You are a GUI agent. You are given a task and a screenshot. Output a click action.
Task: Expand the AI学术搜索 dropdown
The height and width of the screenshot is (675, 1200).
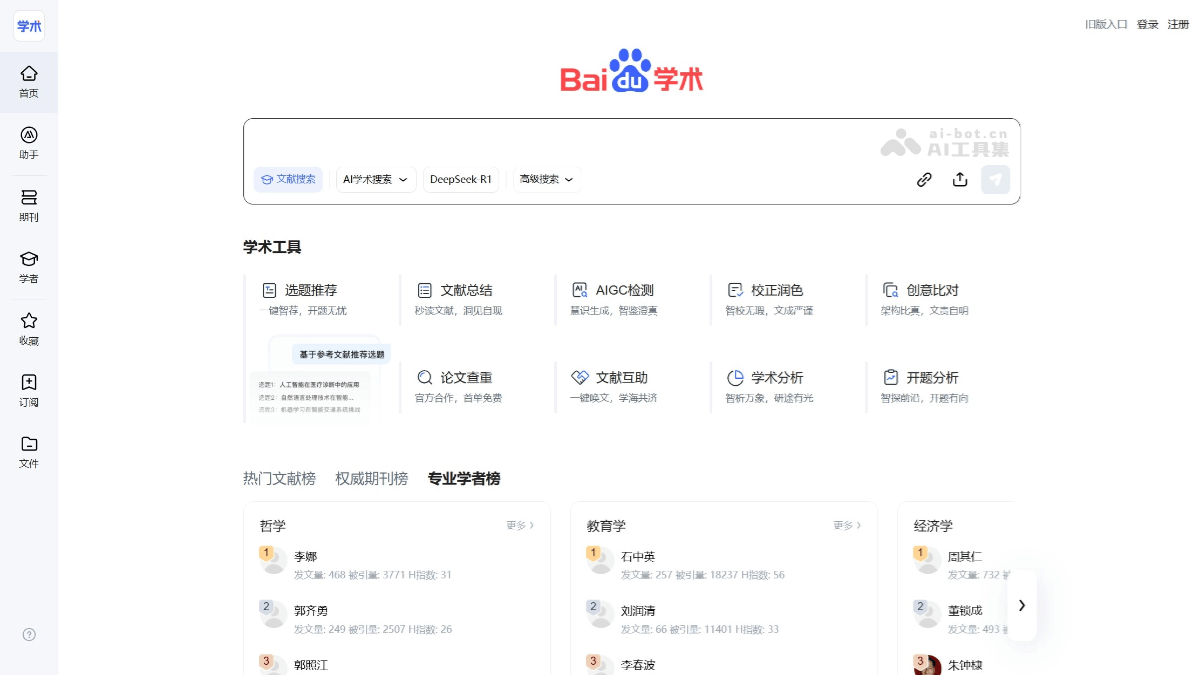coord(375,180)
